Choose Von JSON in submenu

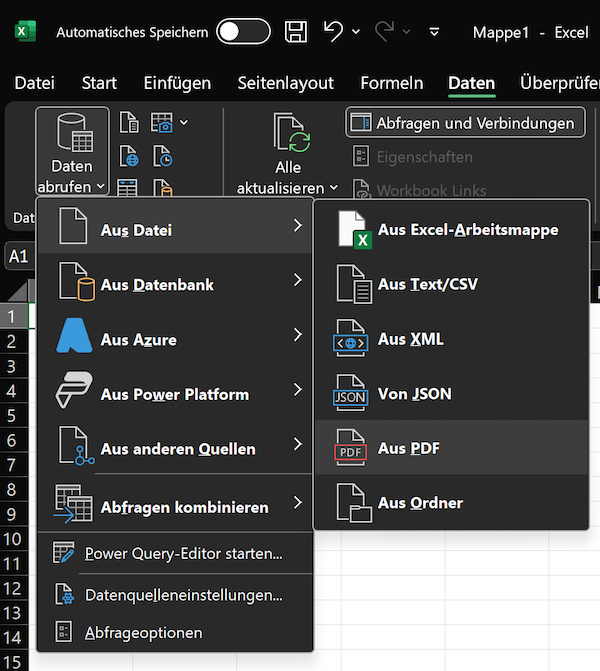451,394
